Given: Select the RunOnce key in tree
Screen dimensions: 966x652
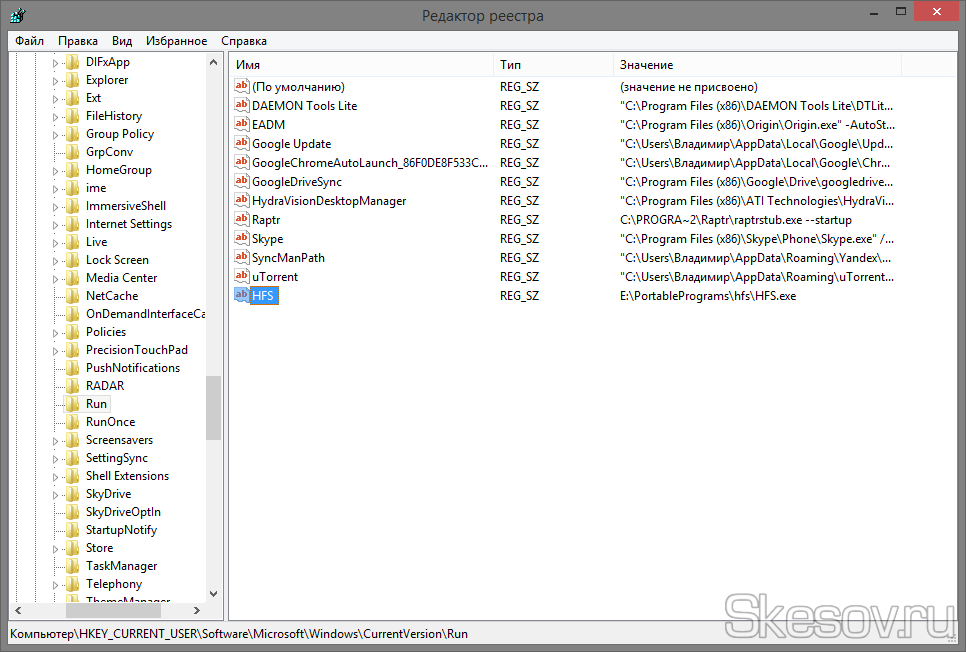Looking at the screenshot, I should pyautogui.click(x=110, y=422).
